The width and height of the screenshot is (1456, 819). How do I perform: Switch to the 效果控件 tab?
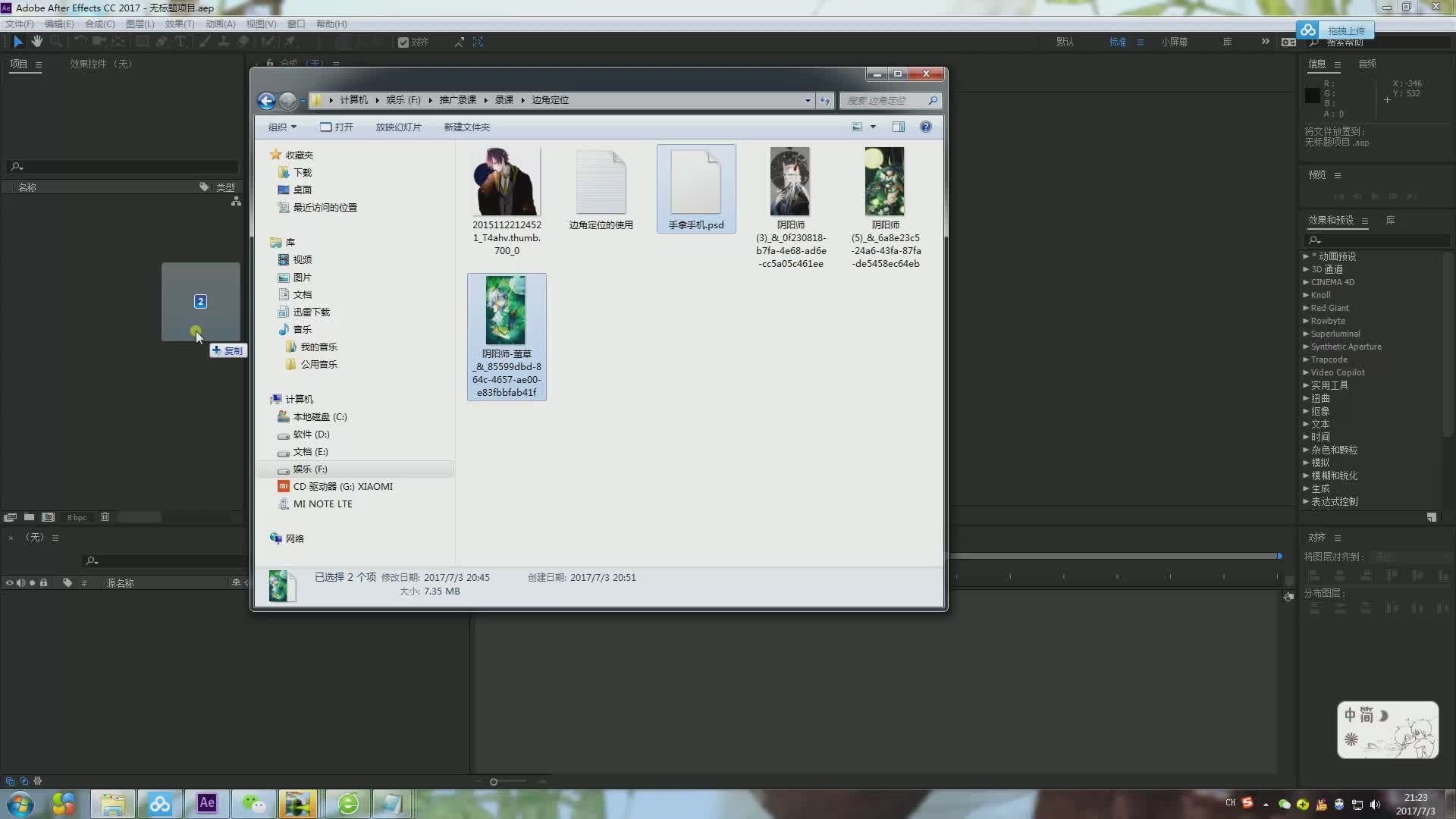pos(101,64)
